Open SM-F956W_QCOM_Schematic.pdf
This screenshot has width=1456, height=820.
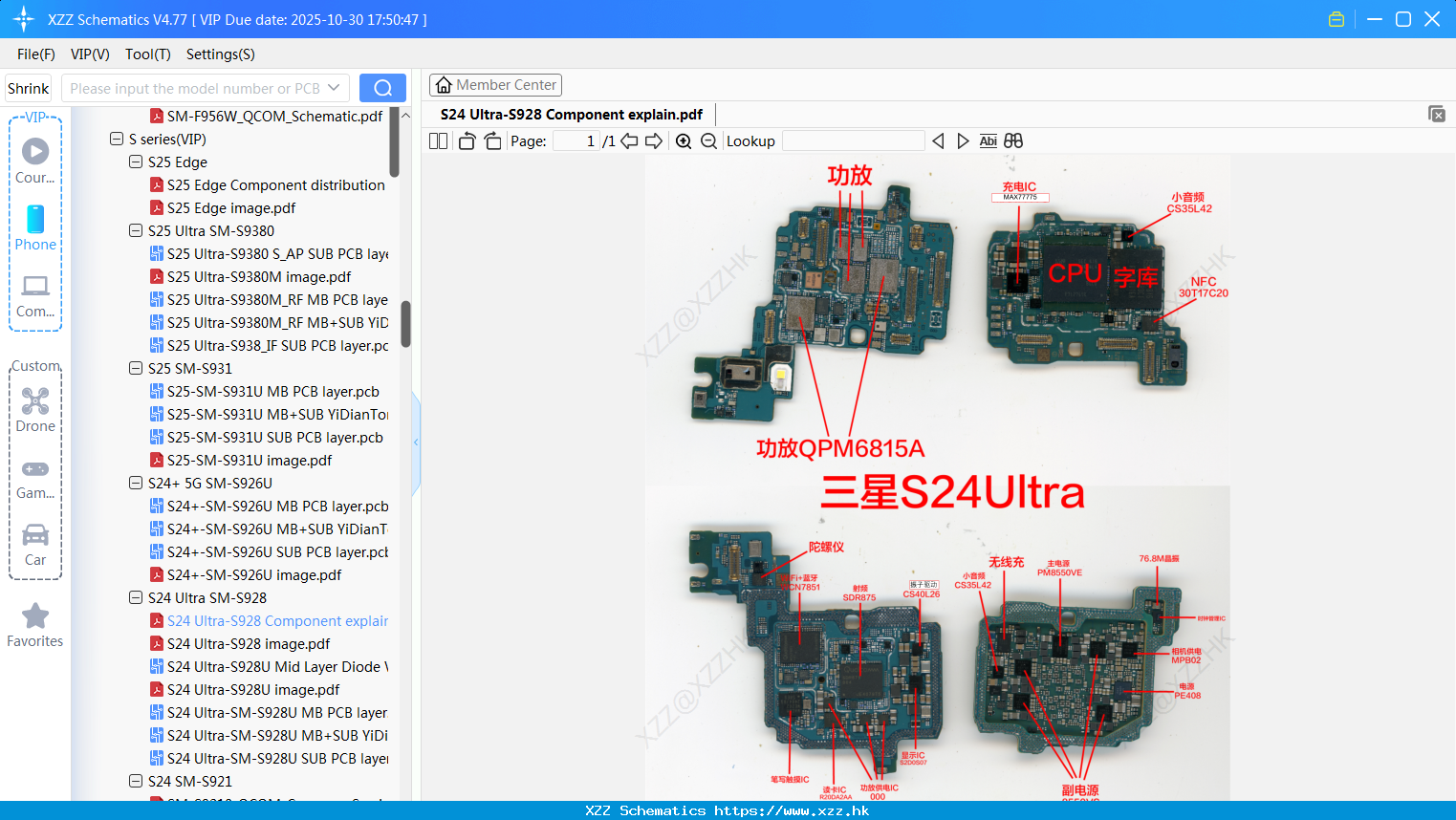click(266, 116)
